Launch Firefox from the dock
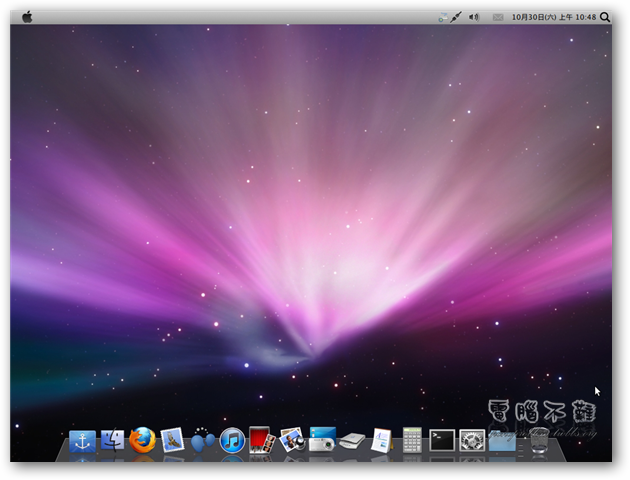 click(x=143, y=440)
